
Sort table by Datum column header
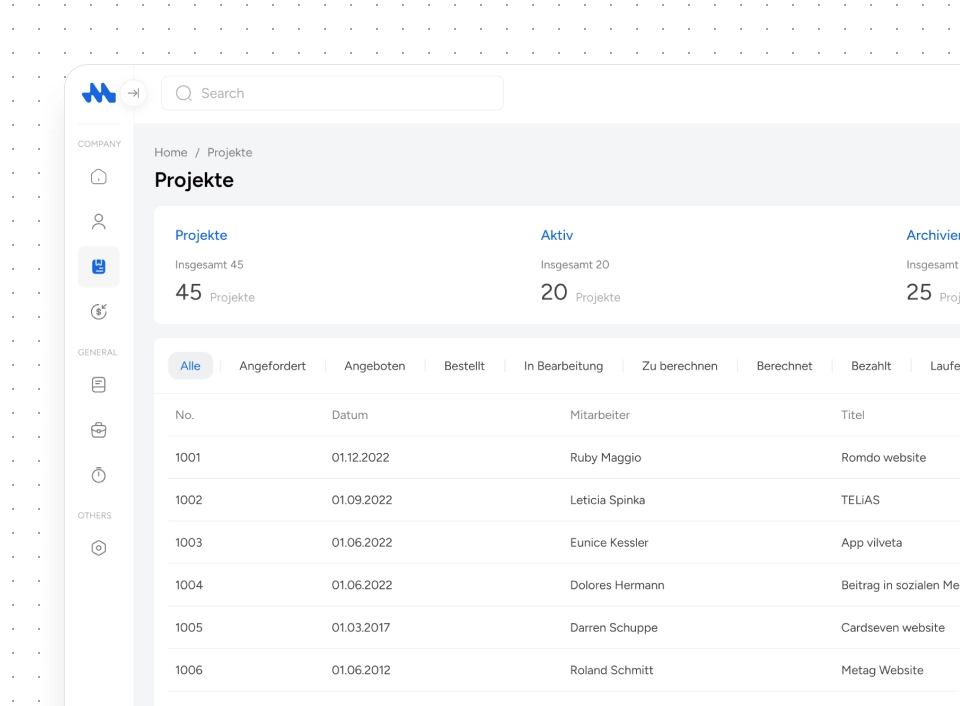point(350,415)
